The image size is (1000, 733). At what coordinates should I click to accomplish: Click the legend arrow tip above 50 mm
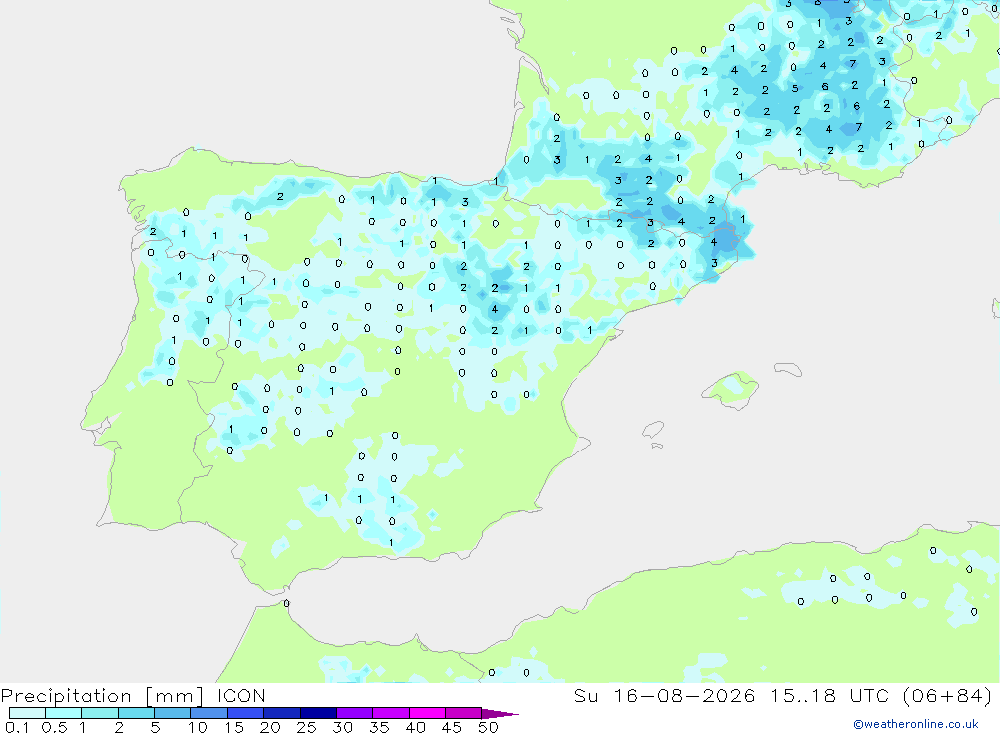(501, 714)
